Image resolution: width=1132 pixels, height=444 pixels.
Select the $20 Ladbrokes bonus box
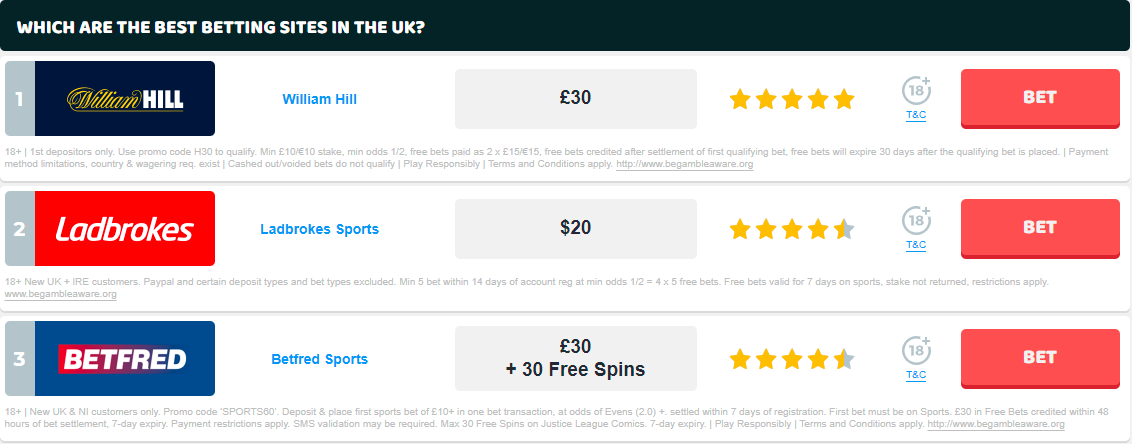575,229
